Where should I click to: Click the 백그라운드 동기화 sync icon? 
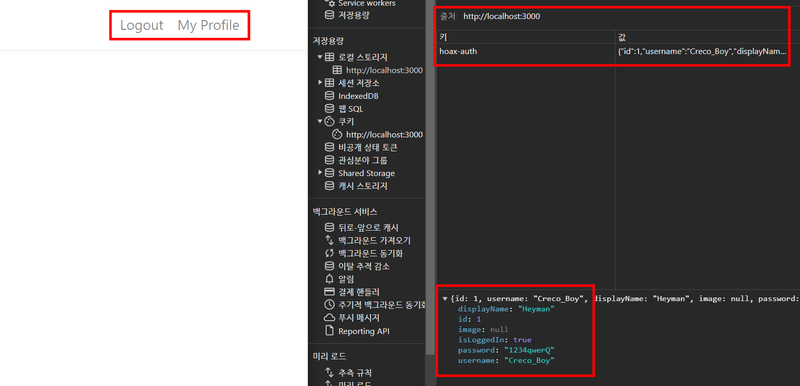click(330, 253)
